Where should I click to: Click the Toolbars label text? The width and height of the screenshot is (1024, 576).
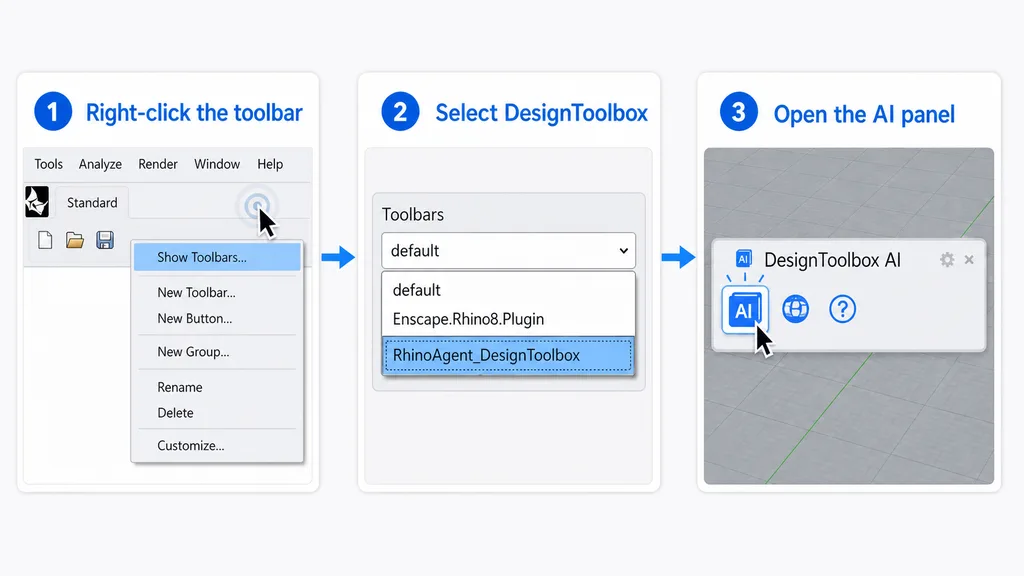click(413, 215)
